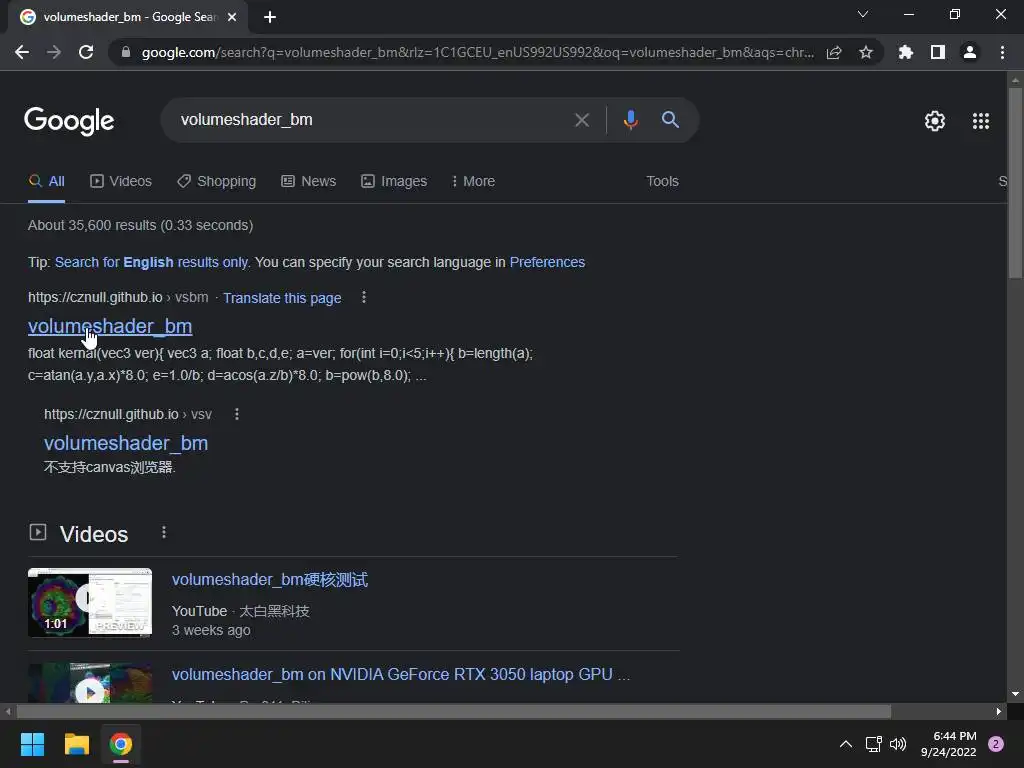Open the Videos section options menu

click(x=164, y=533)
